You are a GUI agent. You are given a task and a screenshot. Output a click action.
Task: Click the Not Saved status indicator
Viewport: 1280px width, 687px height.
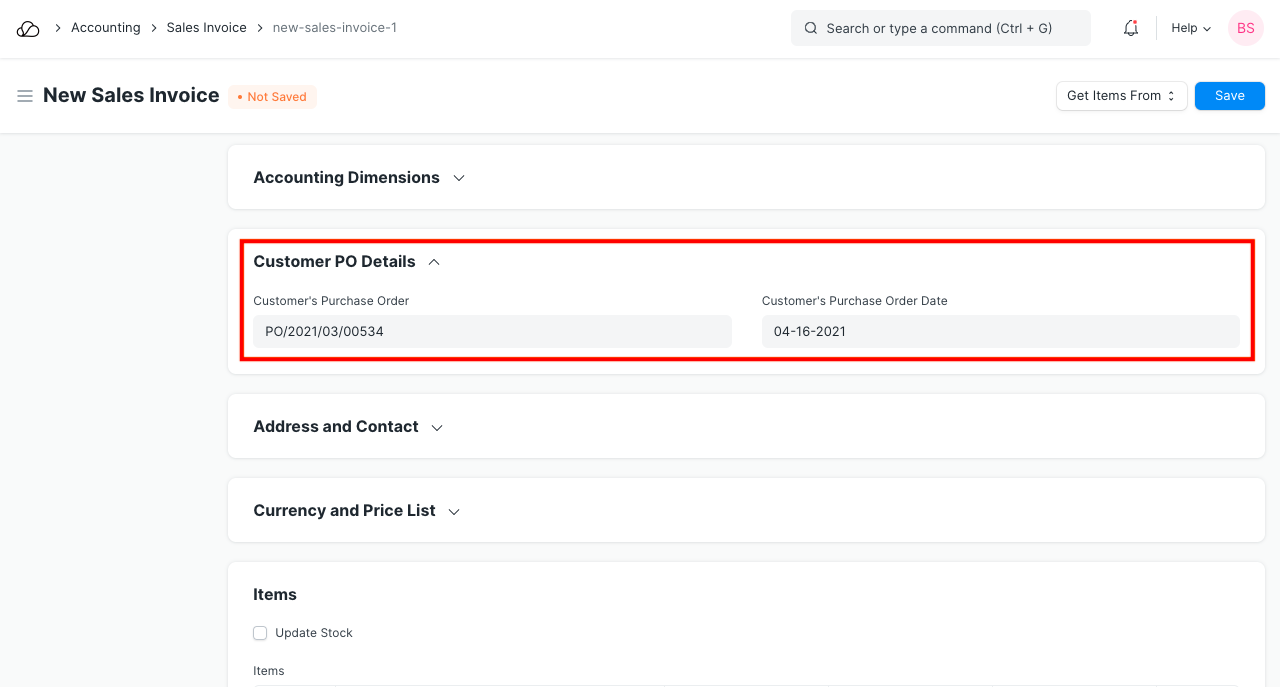[x=272, y=97]
